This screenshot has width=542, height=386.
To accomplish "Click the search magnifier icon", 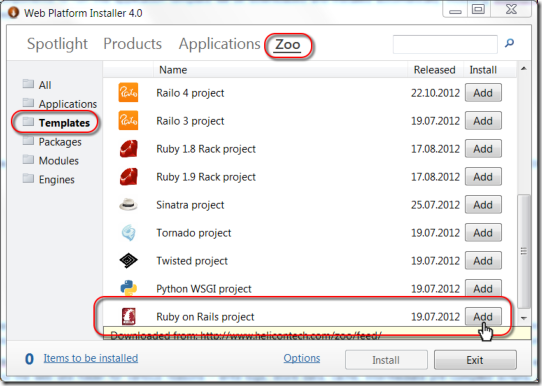I will (x=509, y=43).
